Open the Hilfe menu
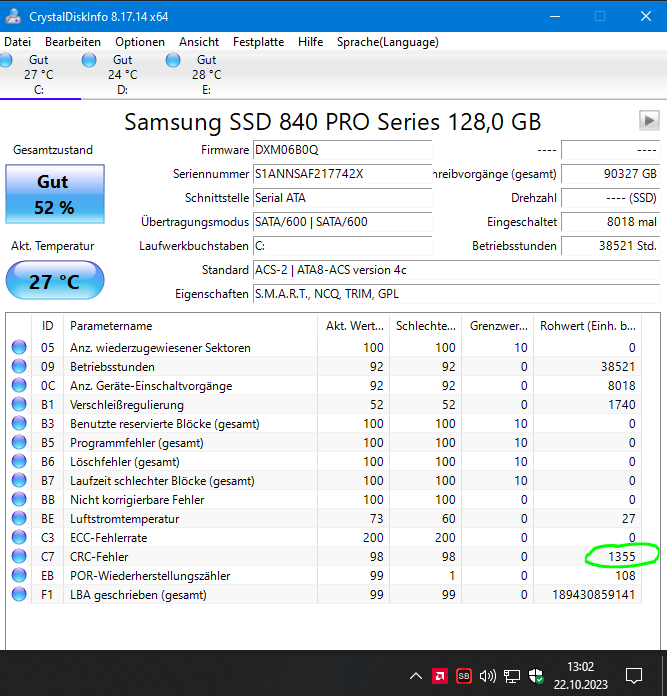Viewport: 667px width, 696px height. pyautogui.click(x=310, y=42)
